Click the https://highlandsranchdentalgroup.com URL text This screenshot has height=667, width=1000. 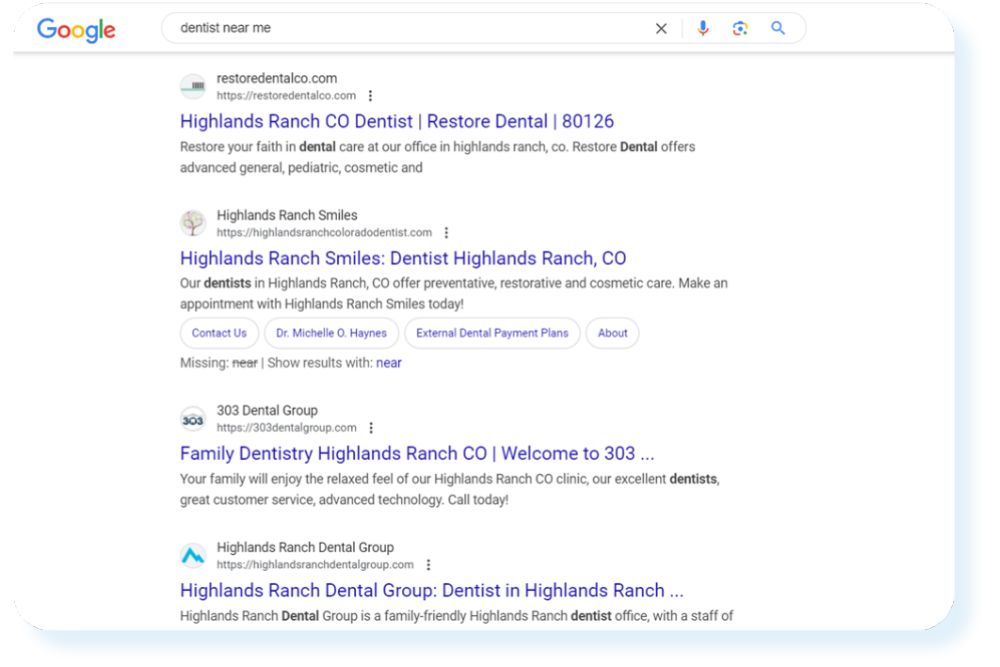coord(315,565)
